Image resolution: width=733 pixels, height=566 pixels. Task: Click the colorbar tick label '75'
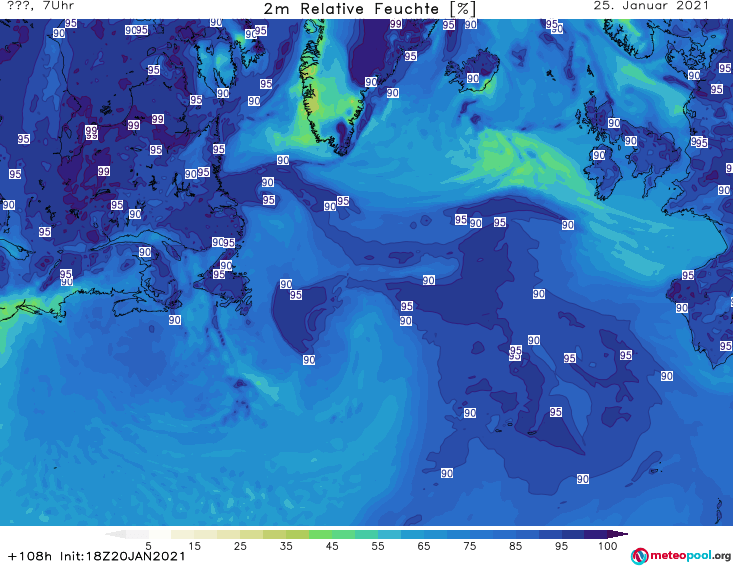[469, 546]
